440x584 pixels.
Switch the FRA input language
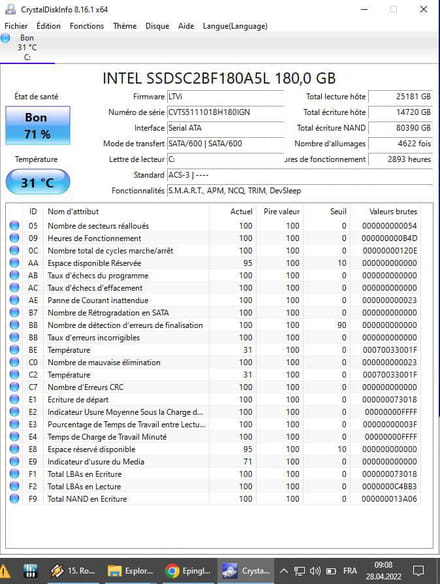pos(350,571)
